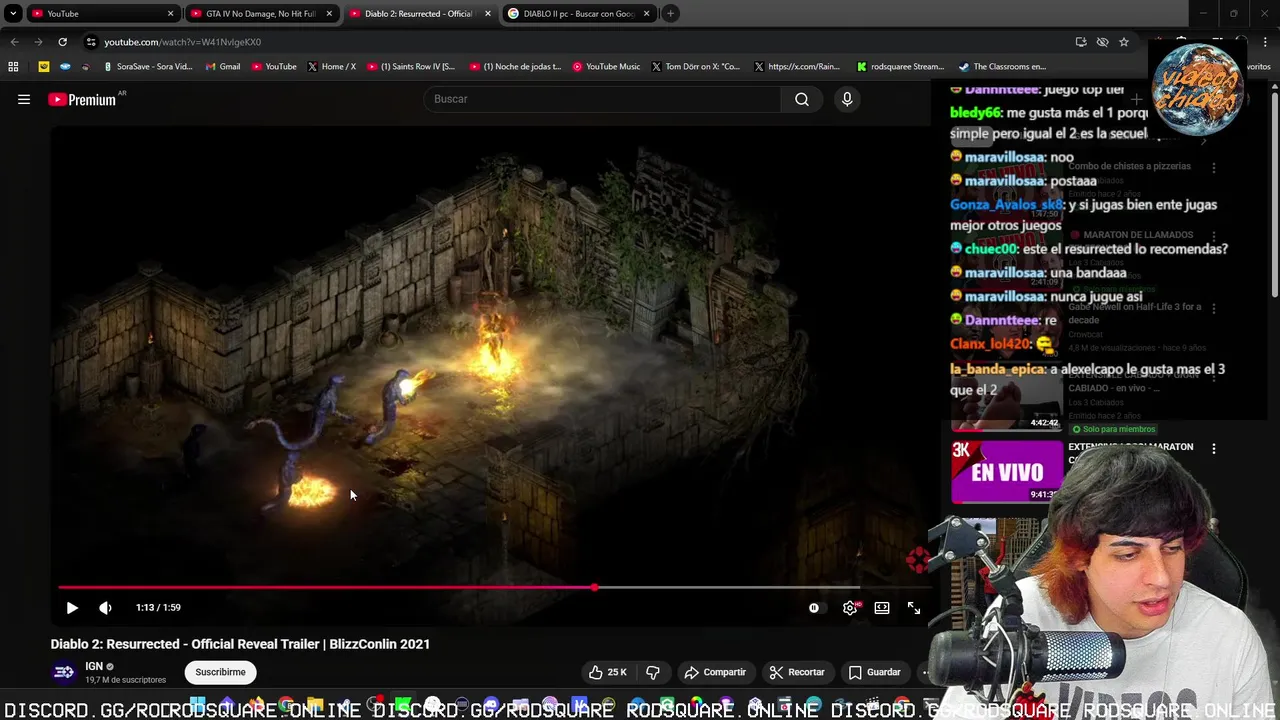Play the paused trailer video
The width and height of the screenshot is (1280, 720).
click(72, 607)
